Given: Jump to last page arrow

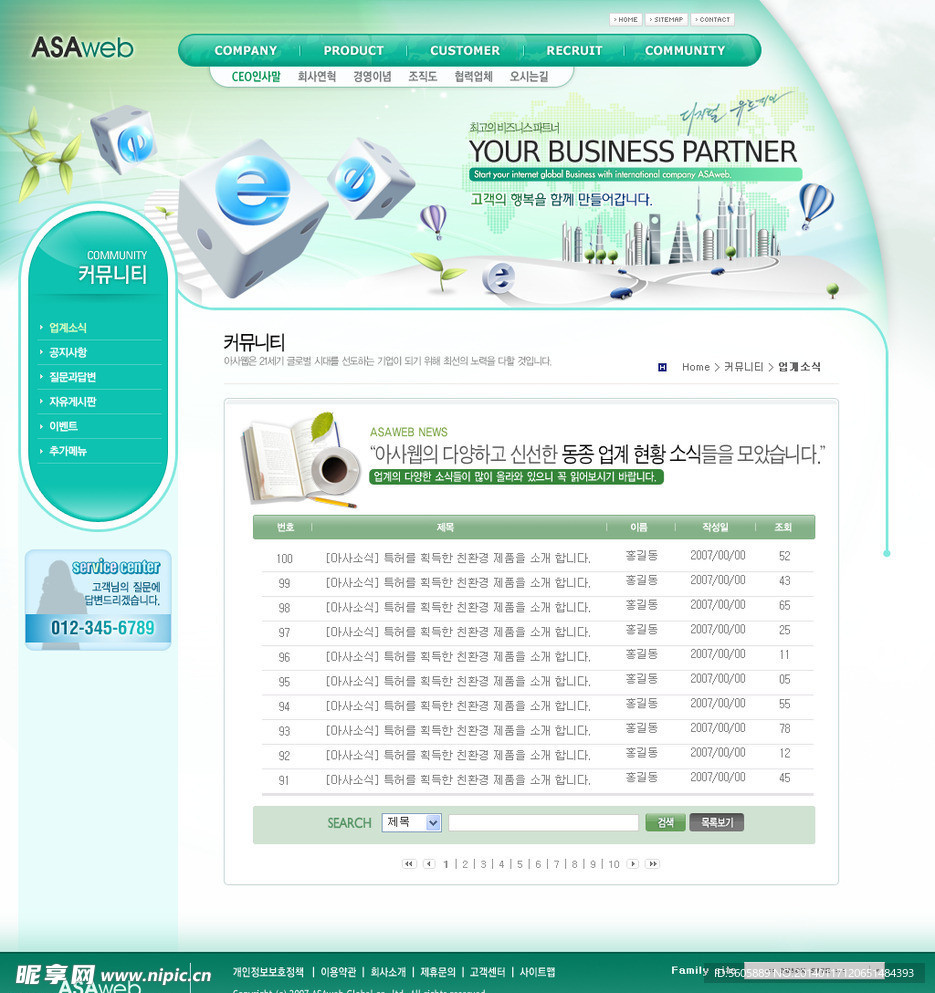Looking at the screenshot, I should pos(652,864).
